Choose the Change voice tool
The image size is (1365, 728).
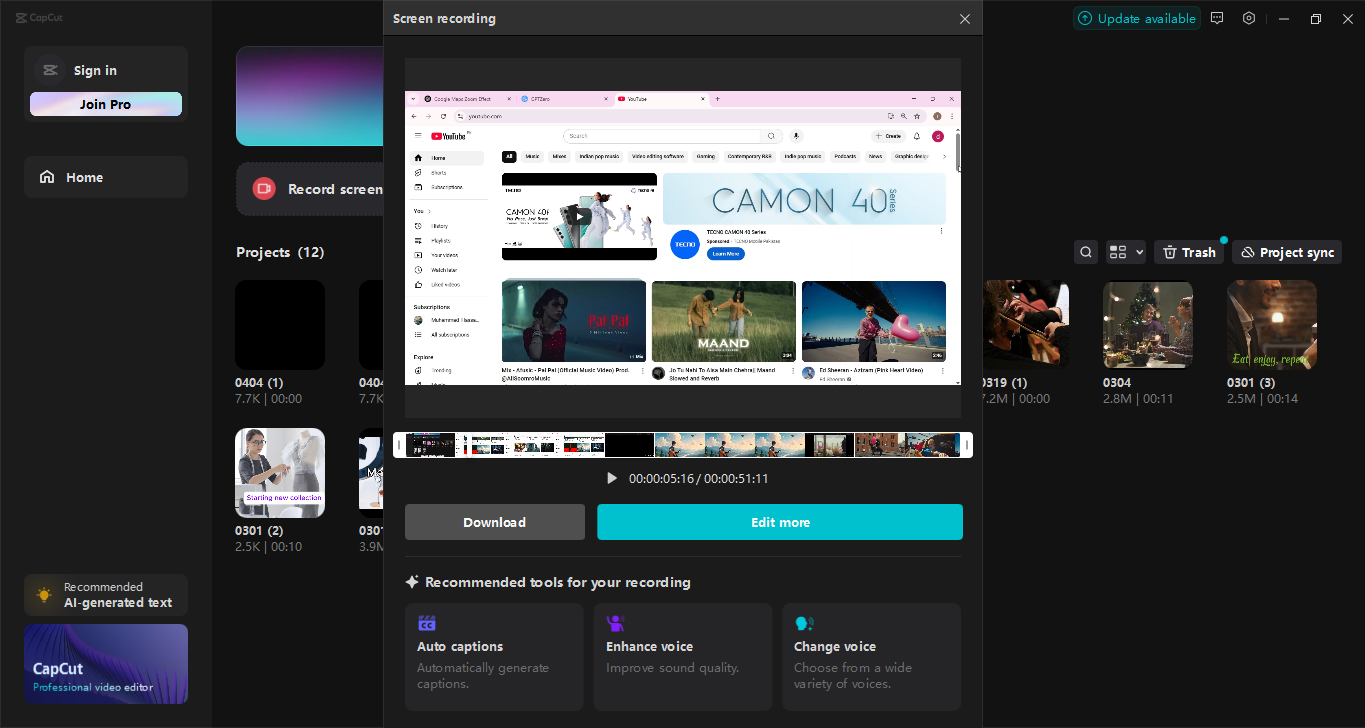(872, 657)
